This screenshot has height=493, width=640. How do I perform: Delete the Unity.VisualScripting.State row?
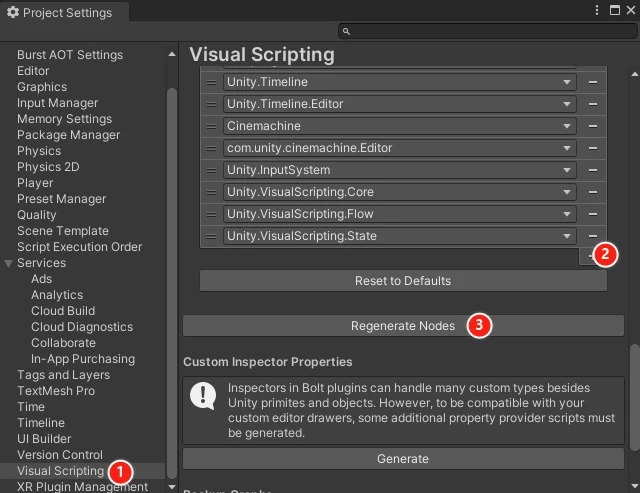593,236
